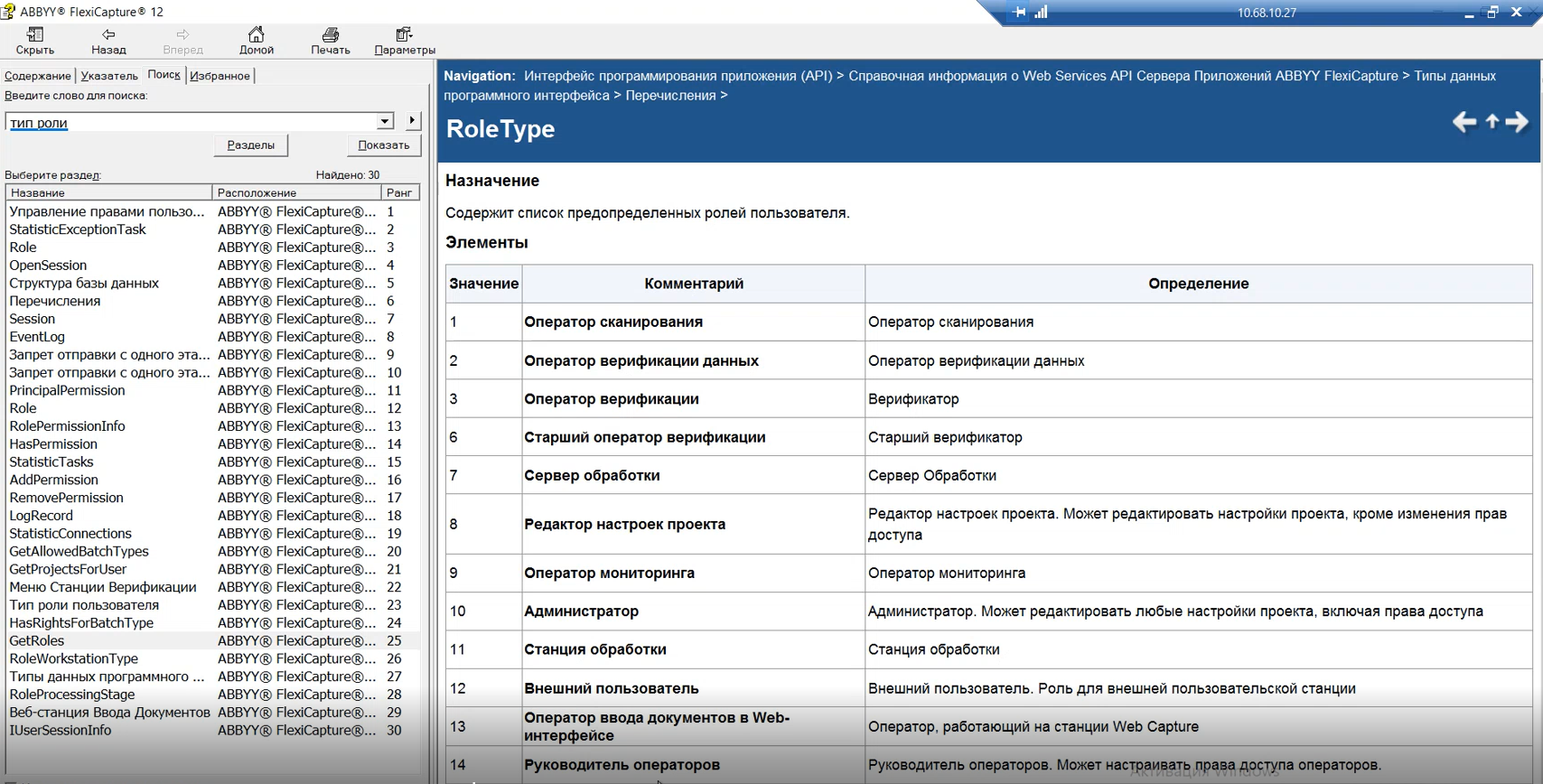This screenshot has height=784, width=1543.
Task: Click the ABBYY FlexiCapture title bar icon
Action: point(8,11)
